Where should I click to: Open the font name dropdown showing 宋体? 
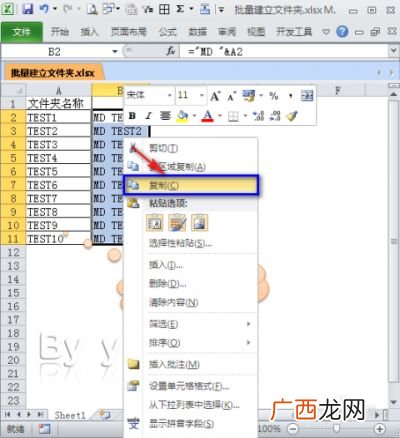pos(170,96)
